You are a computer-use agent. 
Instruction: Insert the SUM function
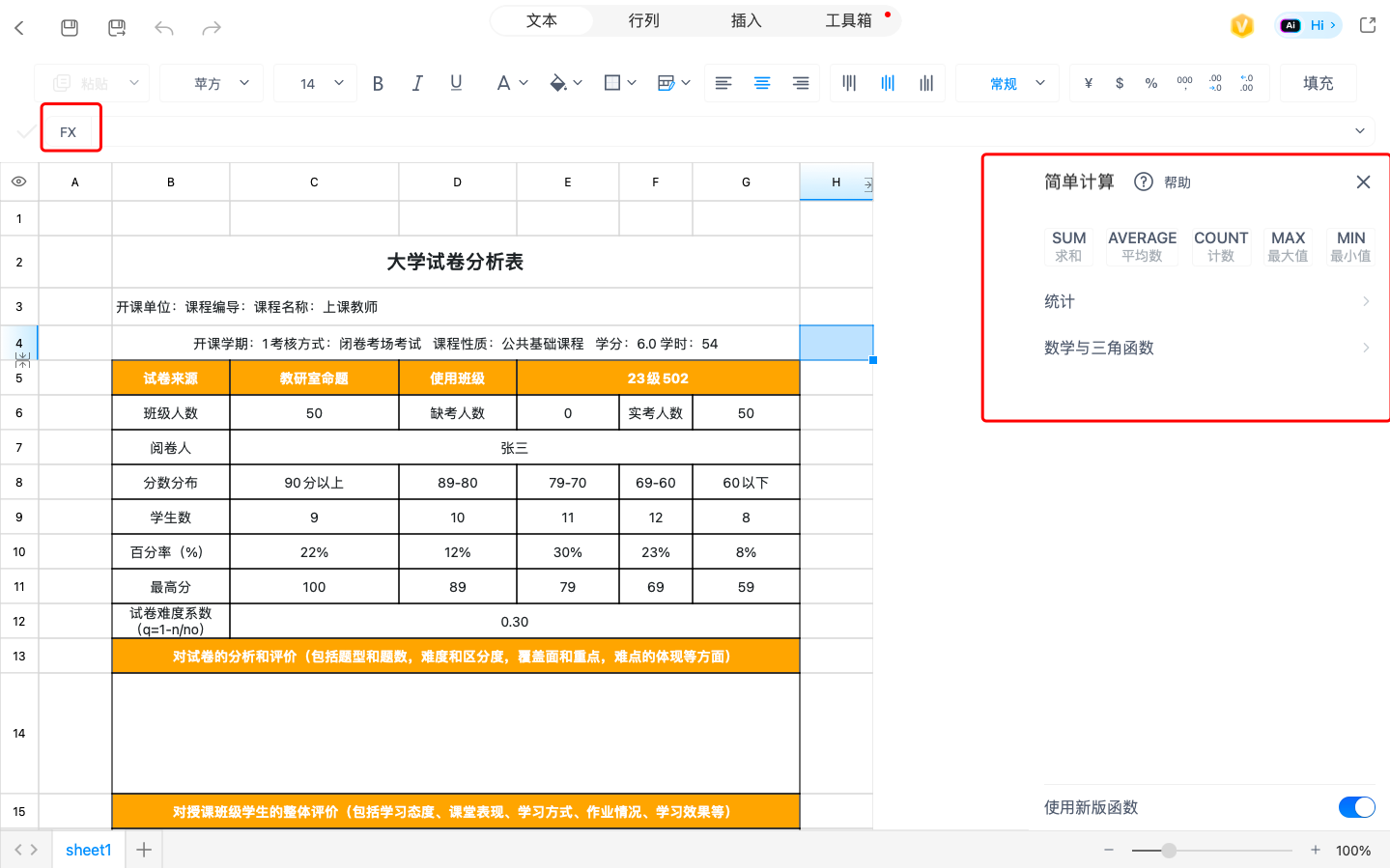click(x=1068, y=246)
